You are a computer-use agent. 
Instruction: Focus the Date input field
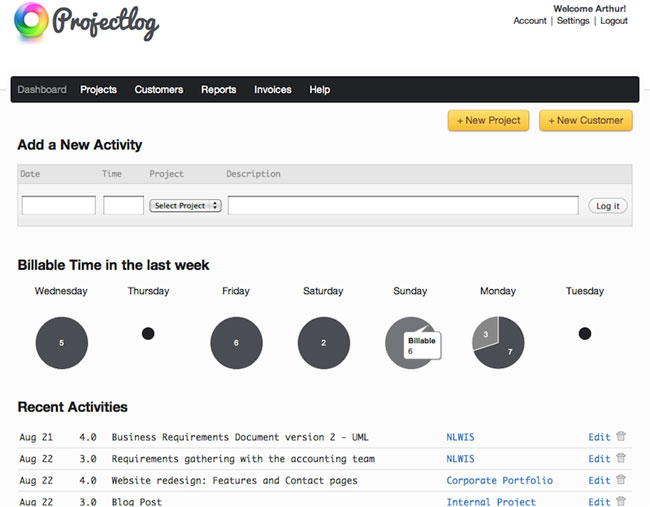coord(58,205)
